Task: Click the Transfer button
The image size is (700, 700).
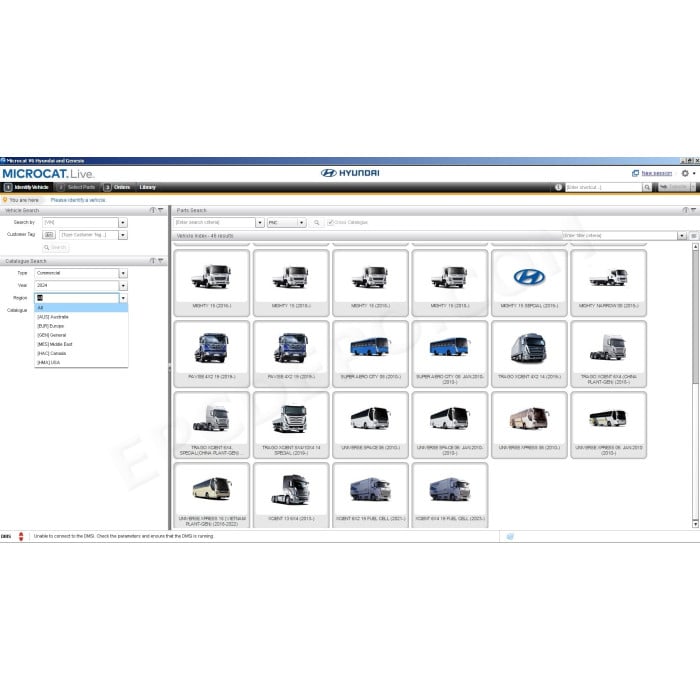Action: 674,188
